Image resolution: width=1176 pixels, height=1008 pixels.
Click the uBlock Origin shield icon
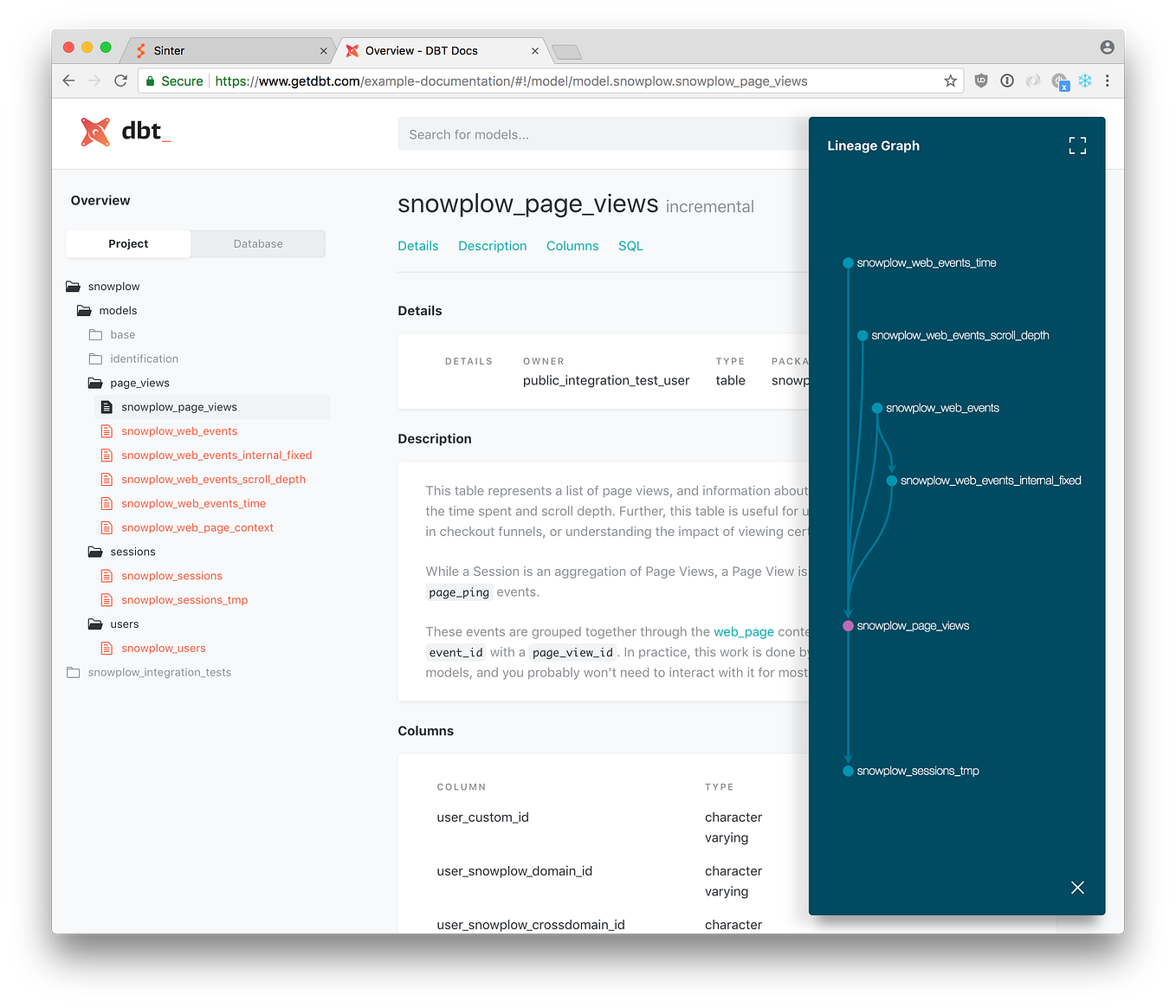click(x=980, y=80)
